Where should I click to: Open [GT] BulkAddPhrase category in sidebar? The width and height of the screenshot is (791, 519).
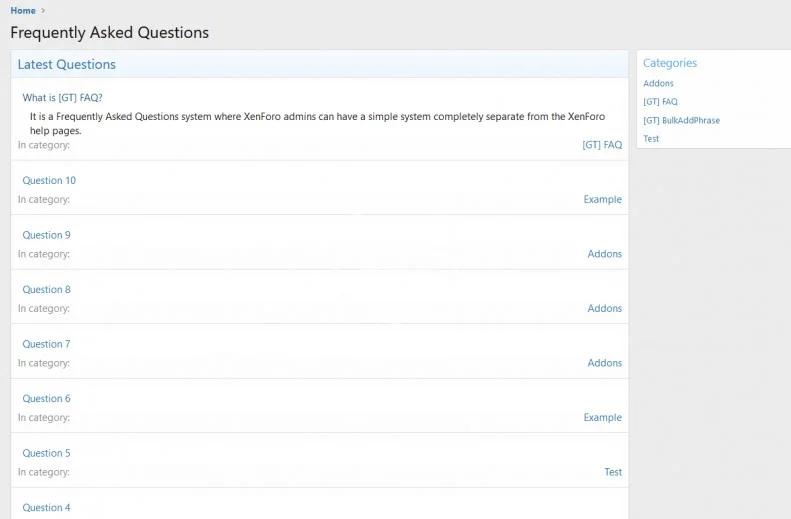click(681, 120)
